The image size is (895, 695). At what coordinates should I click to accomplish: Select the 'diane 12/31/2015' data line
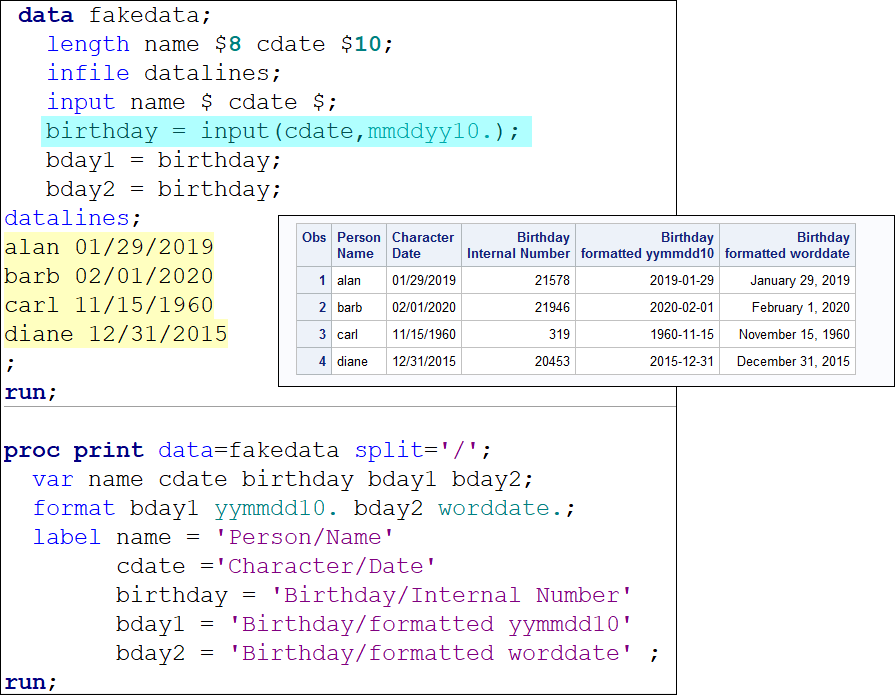[116, 334]
